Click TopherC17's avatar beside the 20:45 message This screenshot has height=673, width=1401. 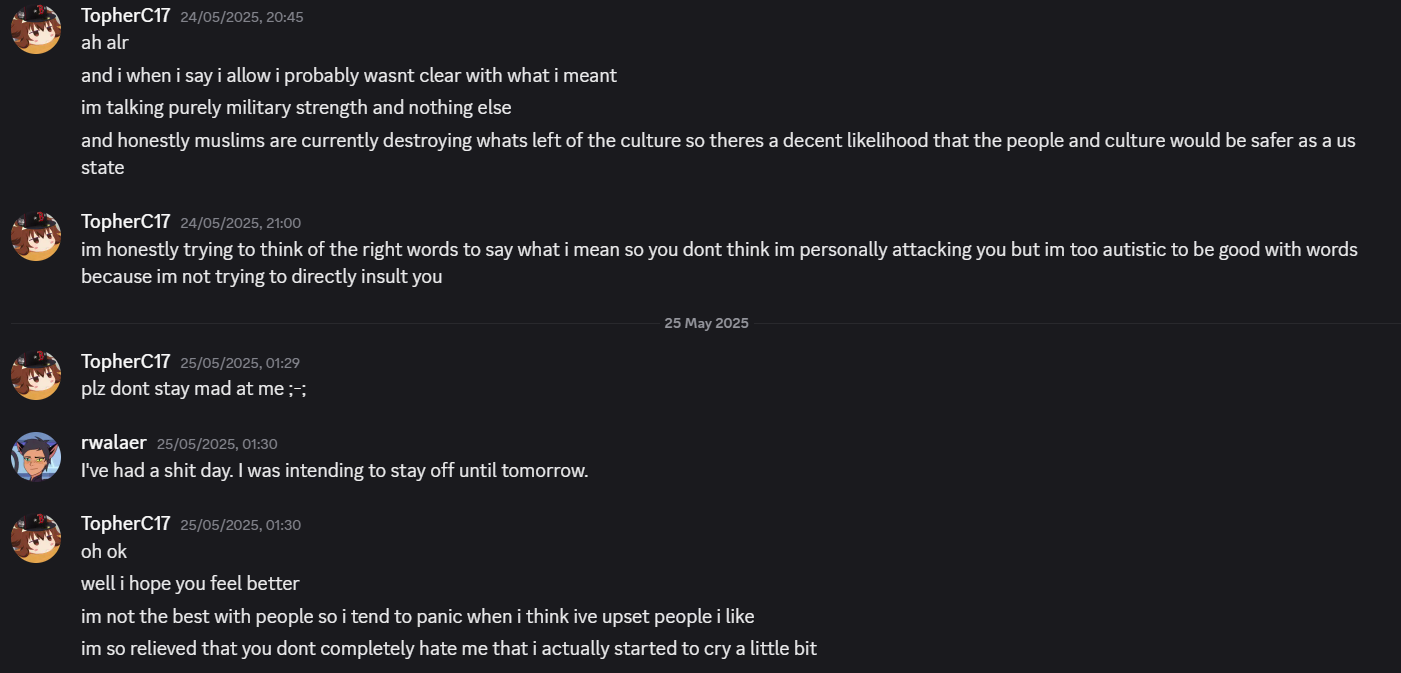[36, 28]
